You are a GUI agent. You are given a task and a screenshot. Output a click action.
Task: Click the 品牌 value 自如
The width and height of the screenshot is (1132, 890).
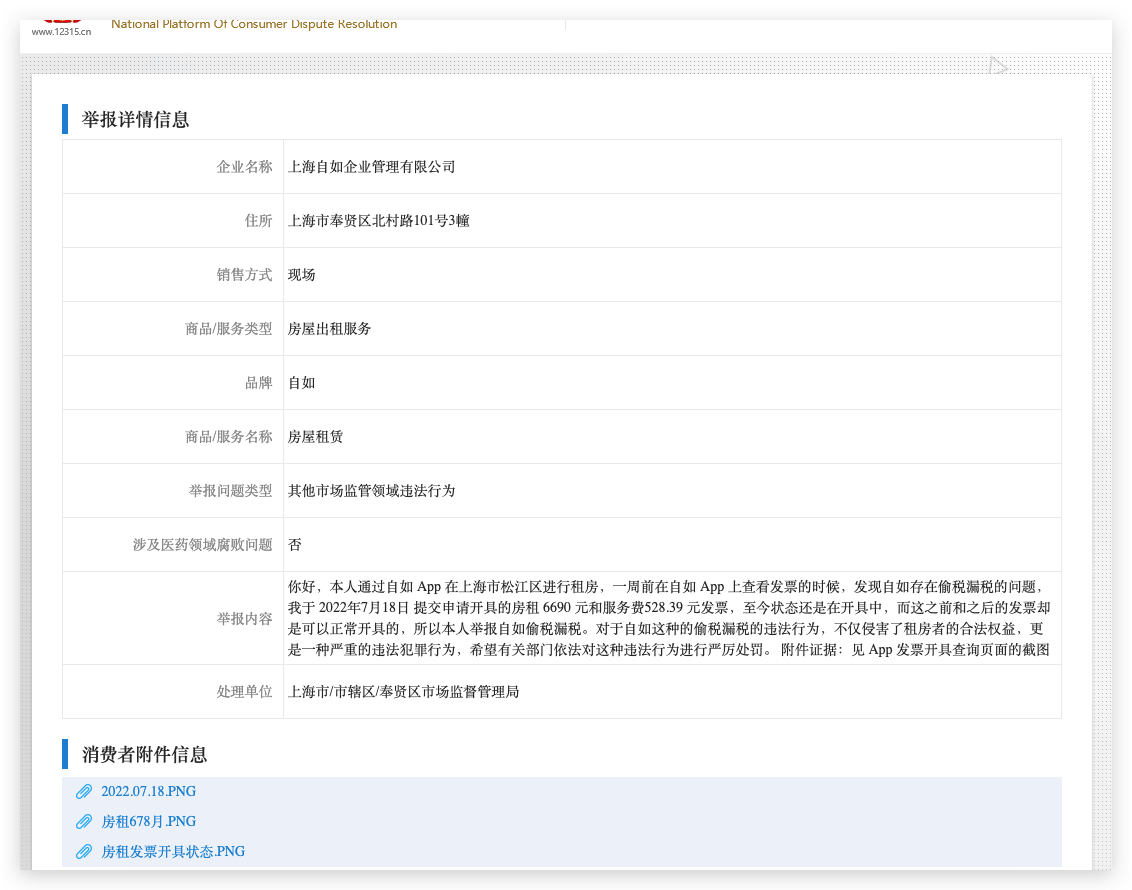coord(301,383)
